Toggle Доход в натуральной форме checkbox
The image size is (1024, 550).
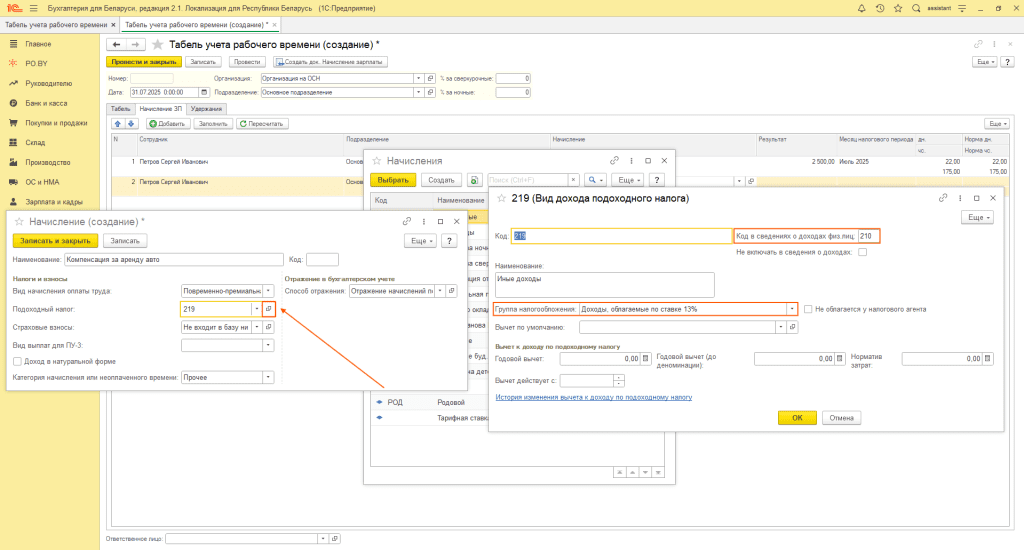(x=18, y=361)
